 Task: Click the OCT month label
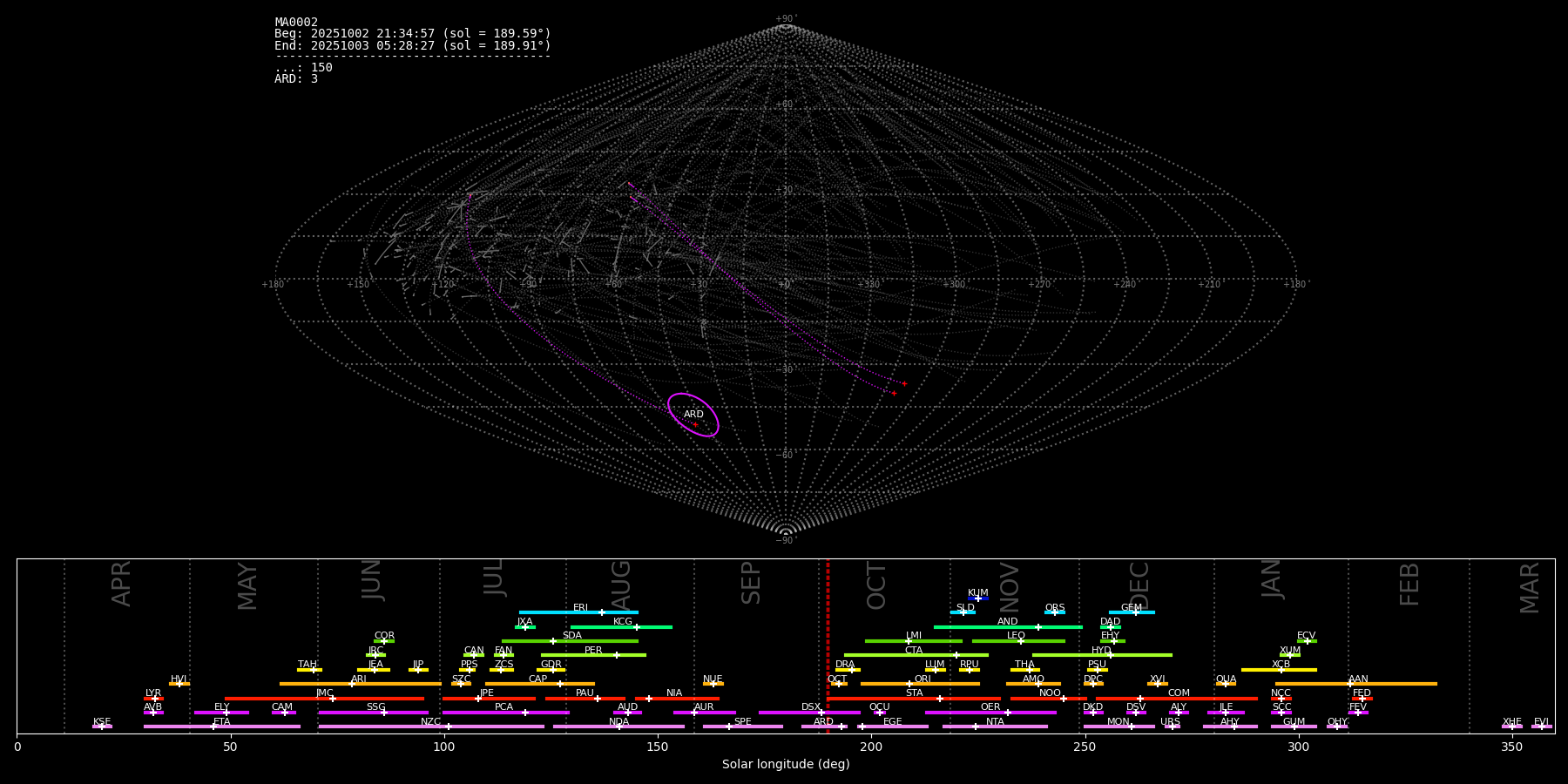pyautogui.click(x=876, y=585)
